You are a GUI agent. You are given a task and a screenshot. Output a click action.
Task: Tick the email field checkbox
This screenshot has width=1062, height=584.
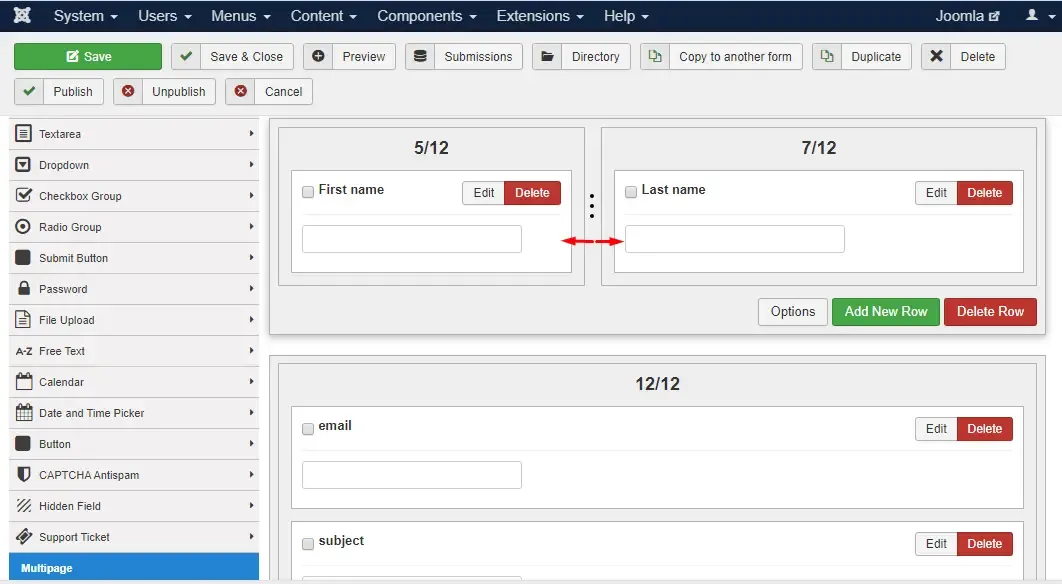pyautogui.click(x=308, y=428)
